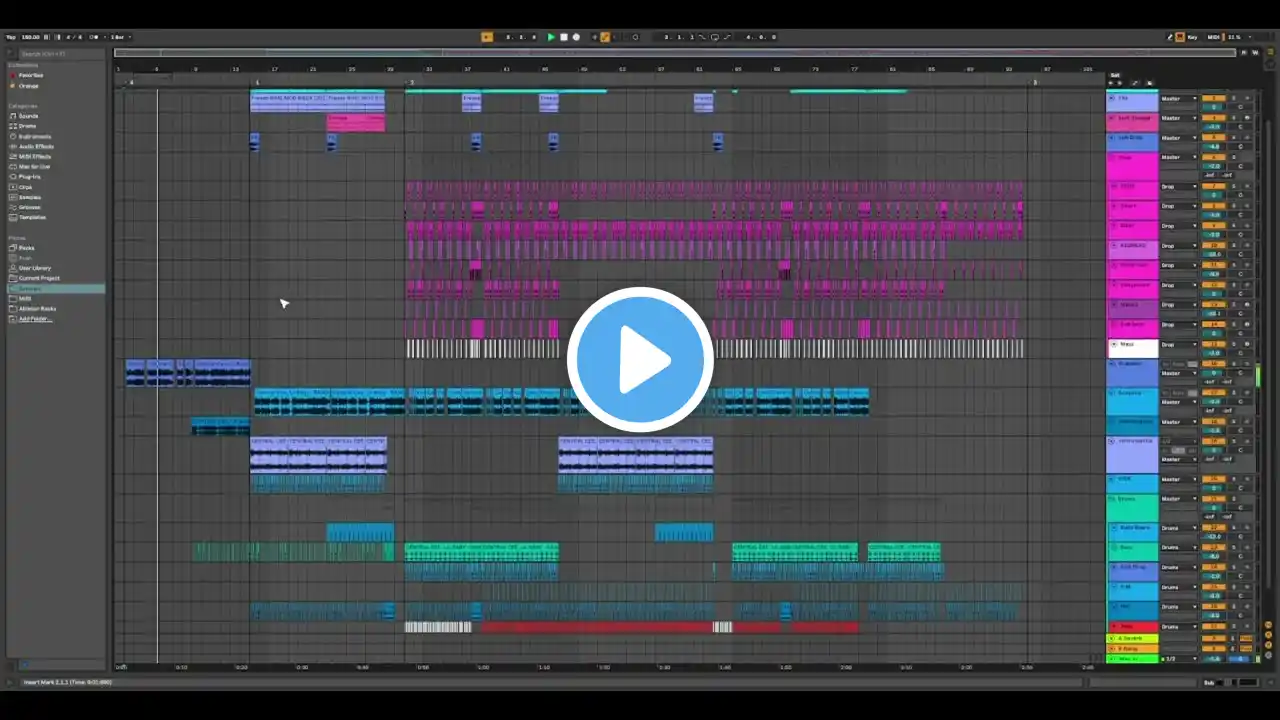Toggle the Mass track activator
Image resolution: width=1280 pixels, height=720 pixels.
pyautogui.click(x=1212, y=345)
